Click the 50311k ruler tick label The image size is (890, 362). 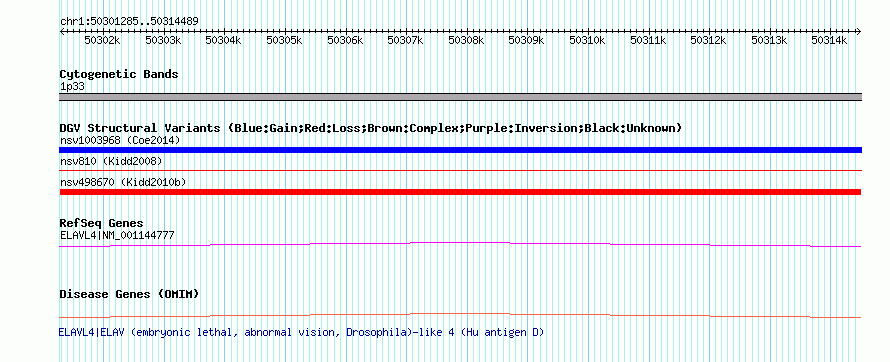pos(648,40)
